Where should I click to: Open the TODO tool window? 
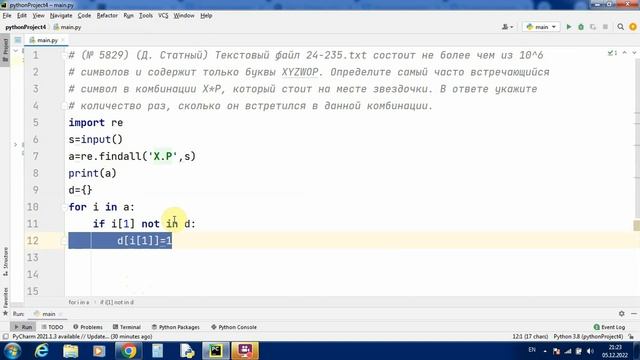pyautogui.click(x=52, y=327)
